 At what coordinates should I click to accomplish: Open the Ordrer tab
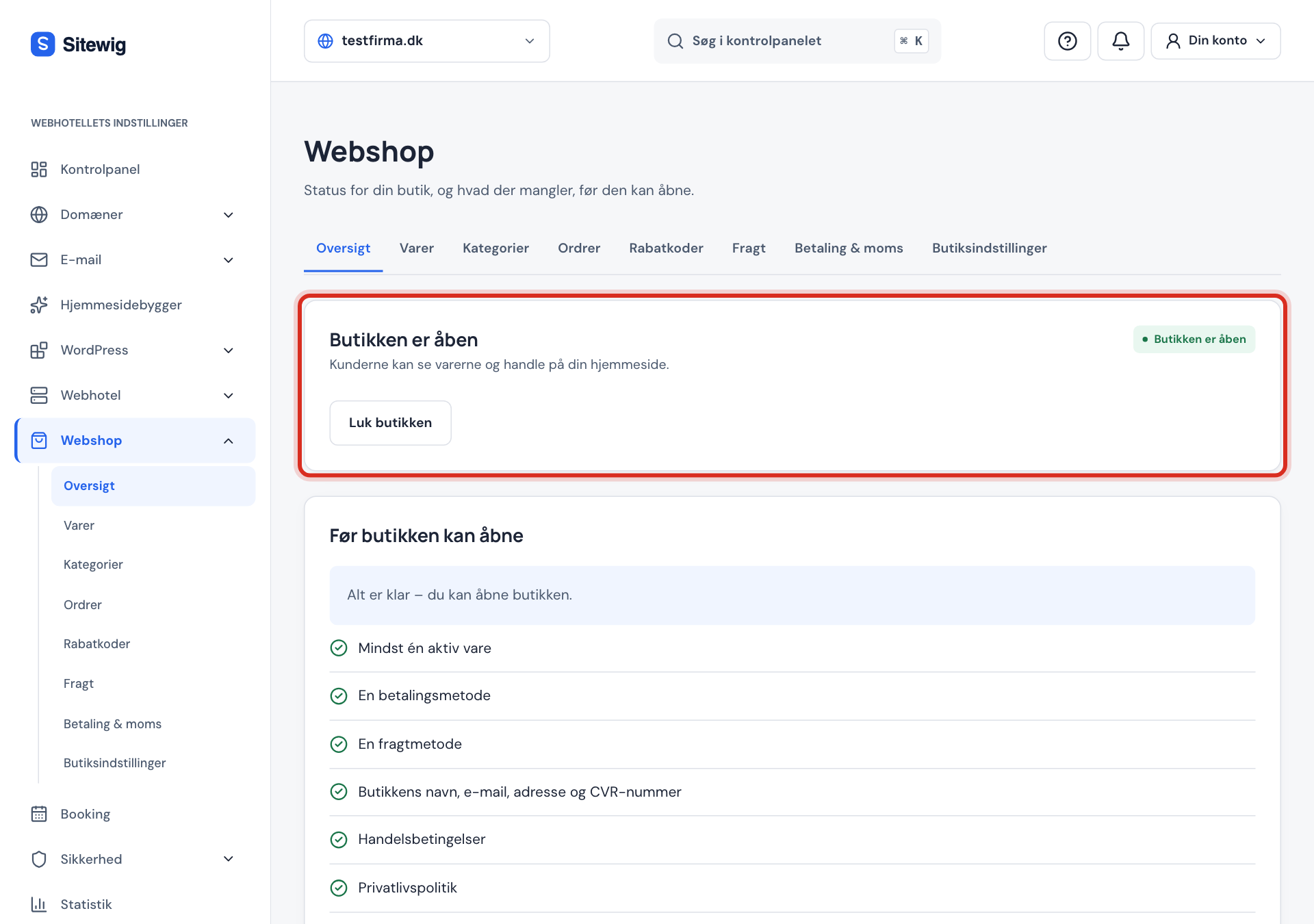[579, 248]
